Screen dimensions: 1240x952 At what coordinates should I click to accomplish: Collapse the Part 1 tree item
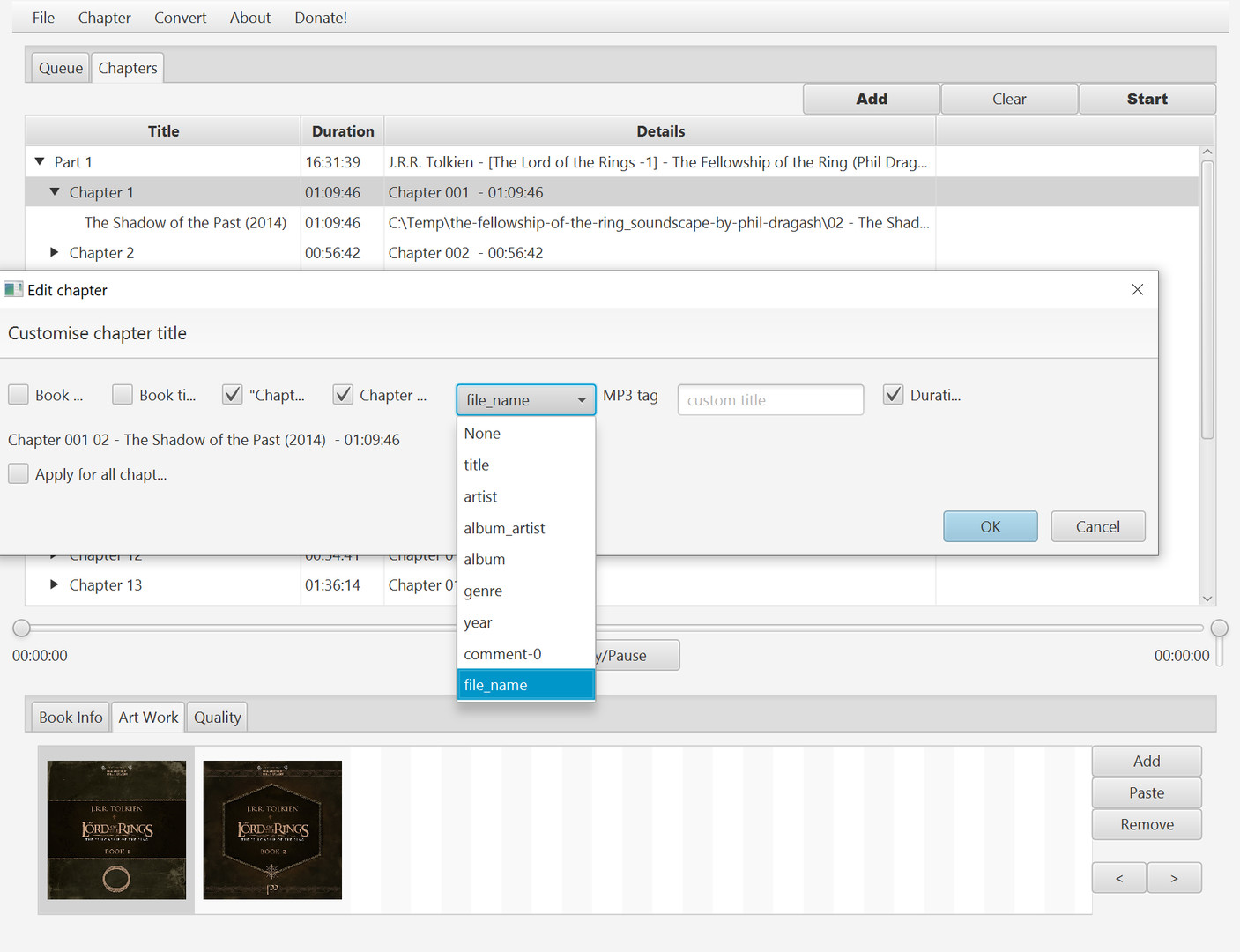[40, 161]
